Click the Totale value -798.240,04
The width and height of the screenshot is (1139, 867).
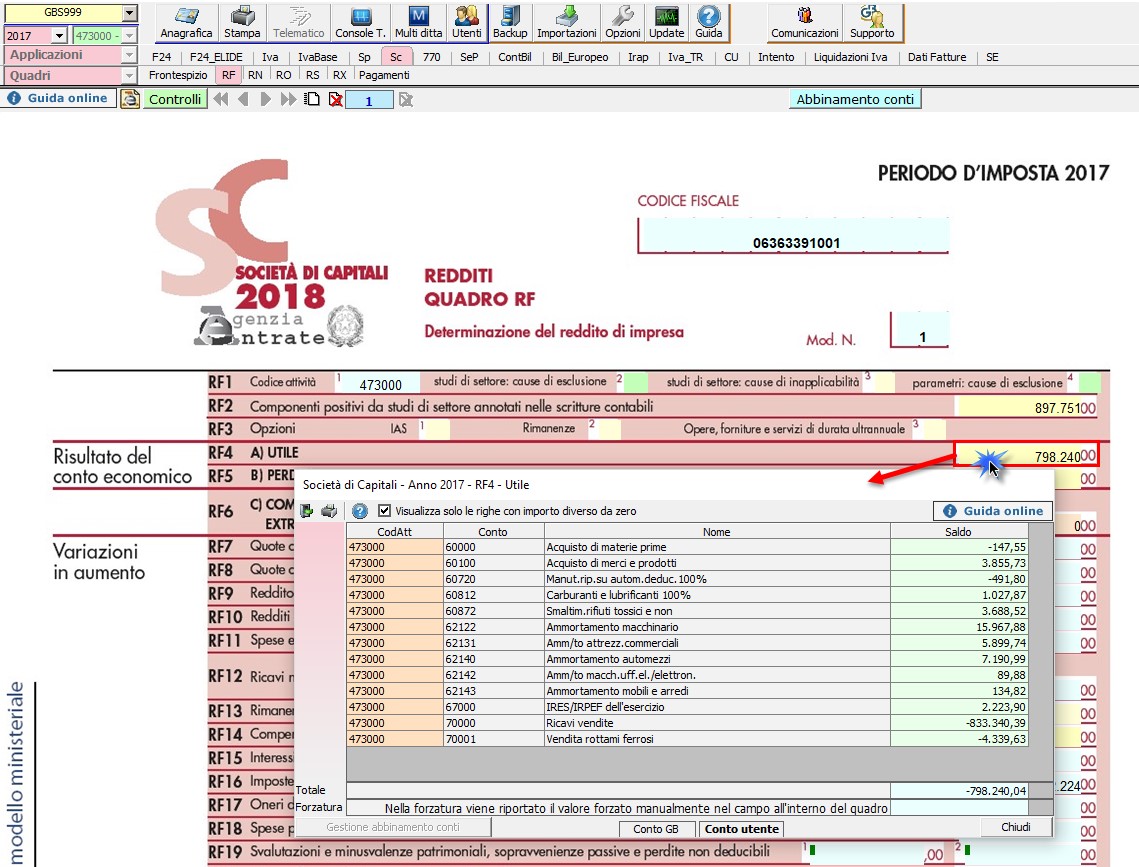point(959,791)
